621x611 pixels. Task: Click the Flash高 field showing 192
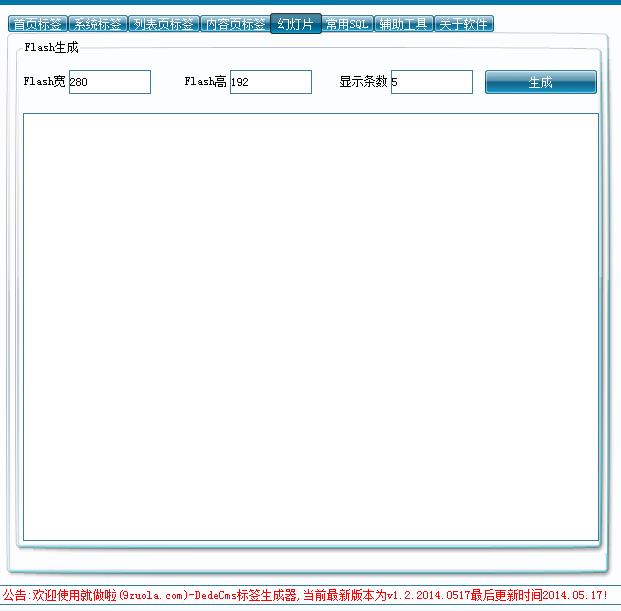tap(270, 82)
